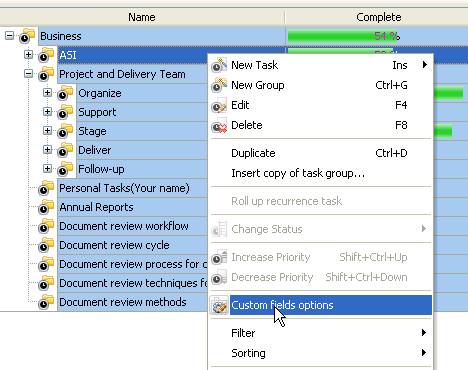Image resolution: width=468 pixels, height=370 pixels.
Task: Expand the ASI tree node
Action: [x=29, y=54]
